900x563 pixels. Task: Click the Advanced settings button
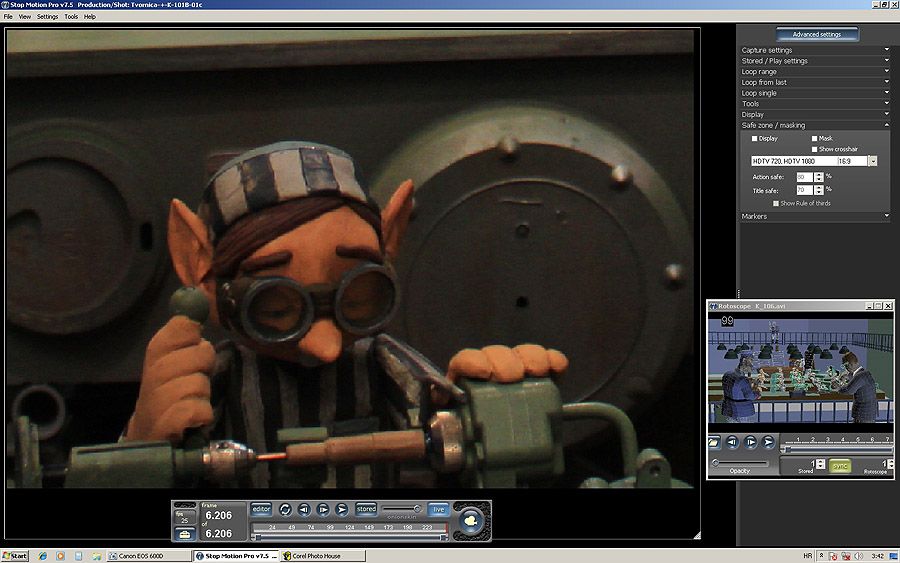coord(817,34)
